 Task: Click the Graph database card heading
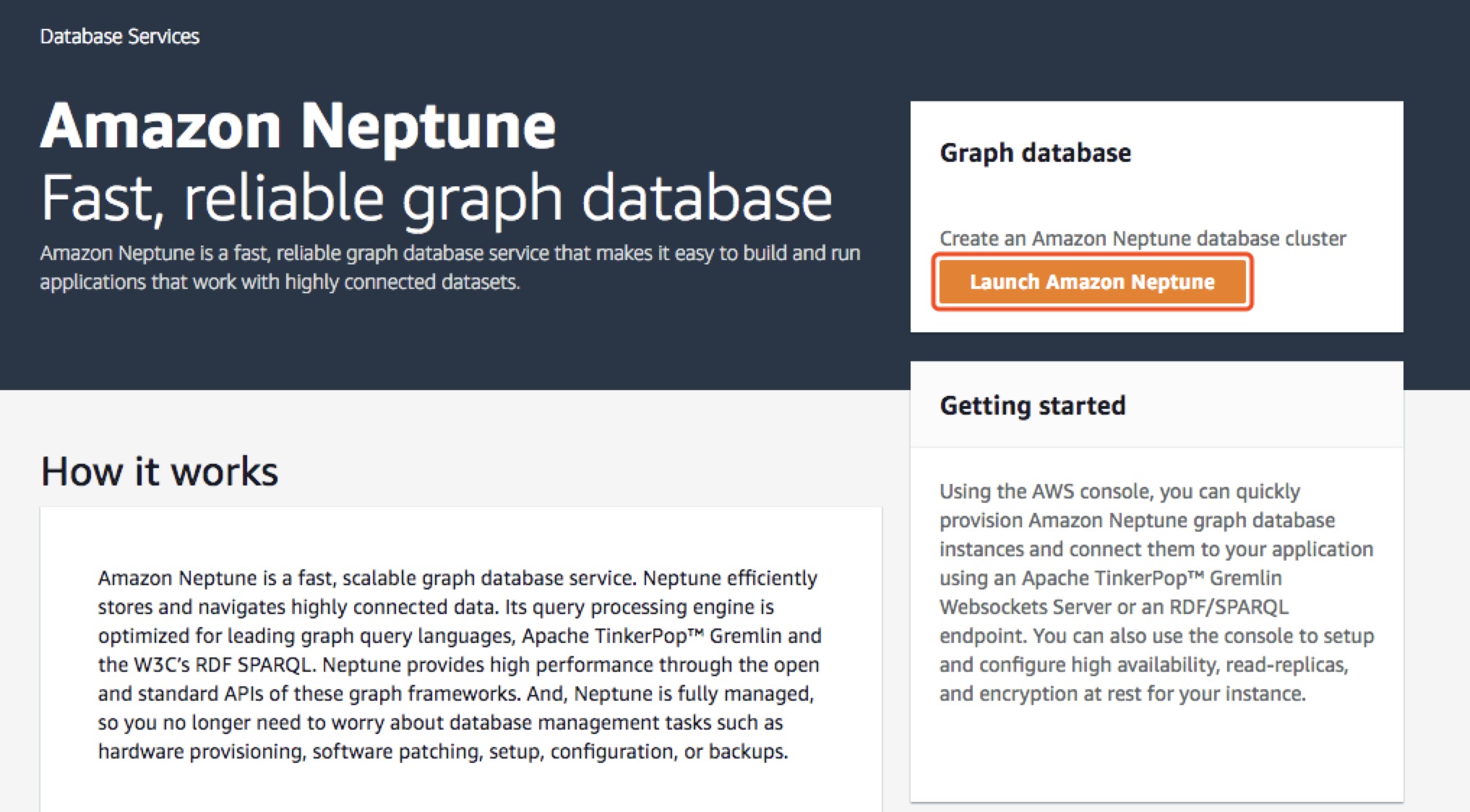(x=1035, y=152)
